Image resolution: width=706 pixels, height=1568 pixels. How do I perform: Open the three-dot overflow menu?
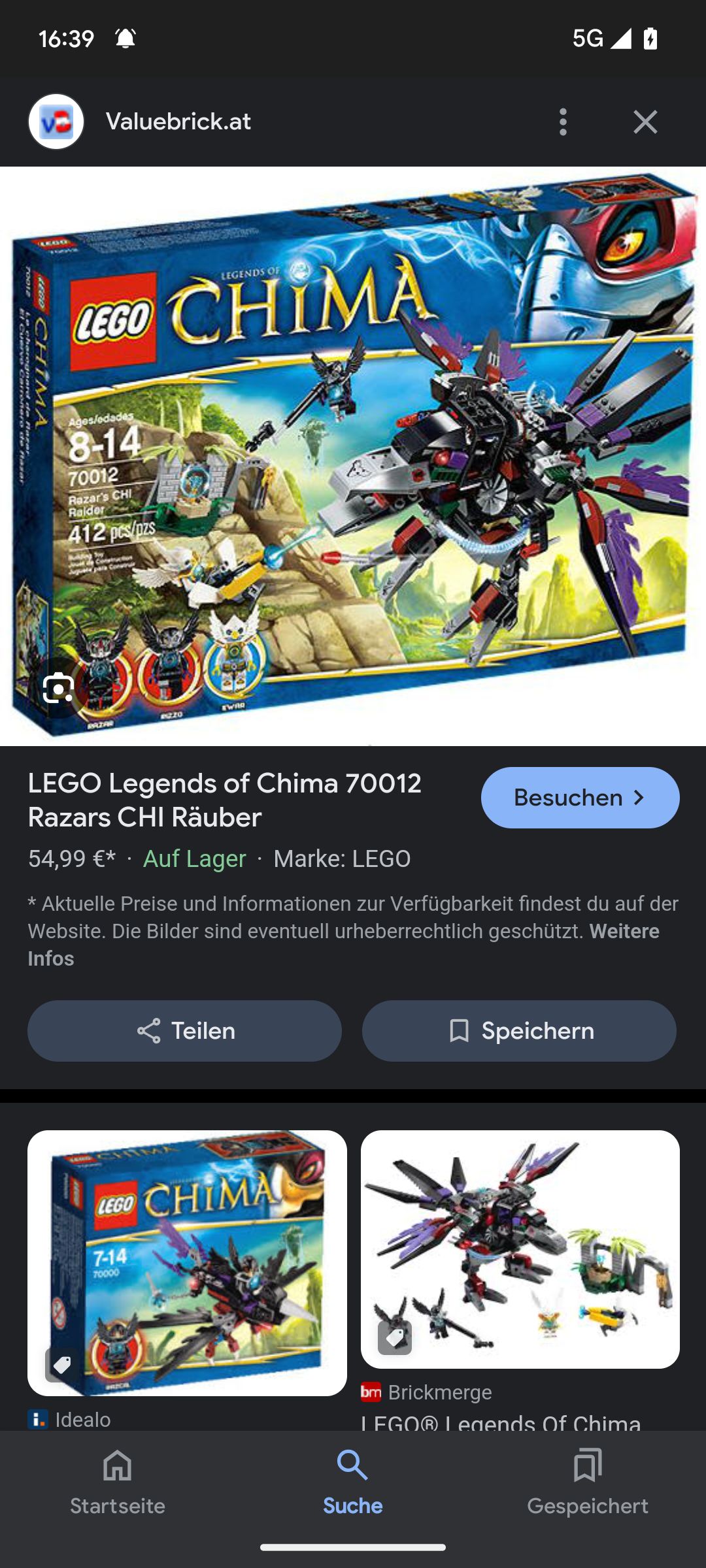tap(563, 122)
